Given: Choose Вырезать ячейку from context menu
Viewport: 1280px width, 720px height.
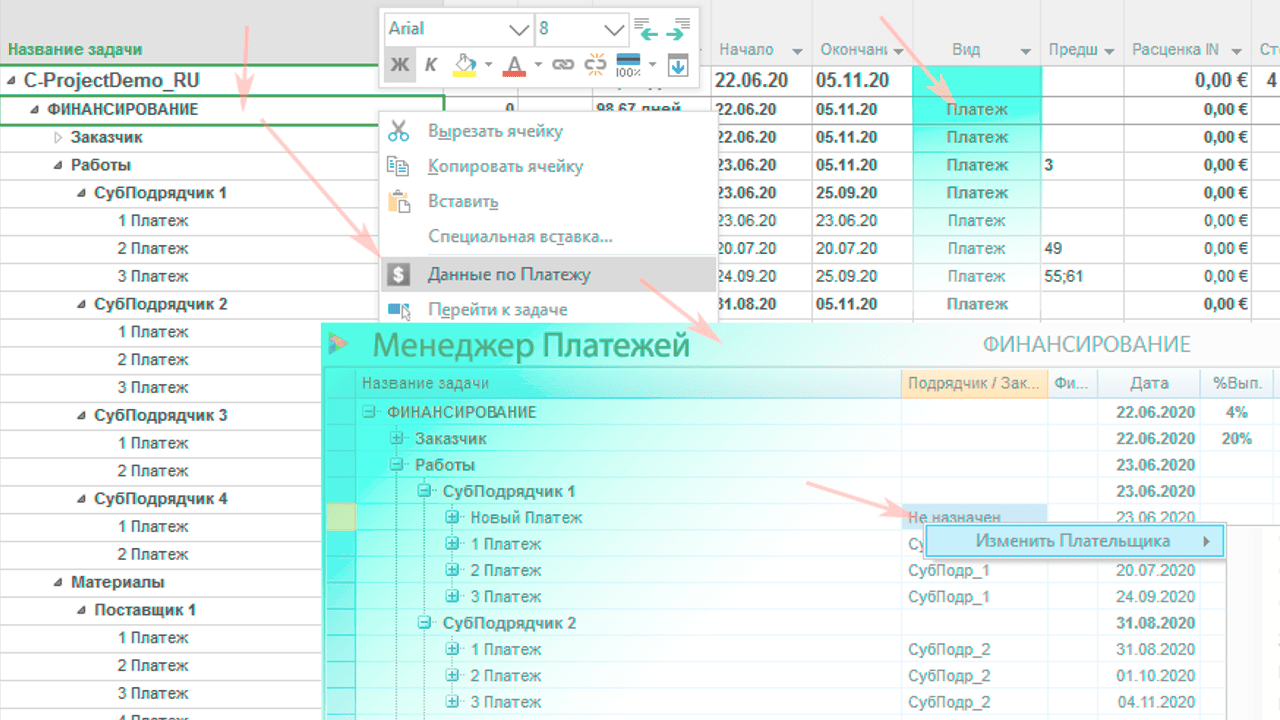Looking at the screenshot, I should 495,131.
